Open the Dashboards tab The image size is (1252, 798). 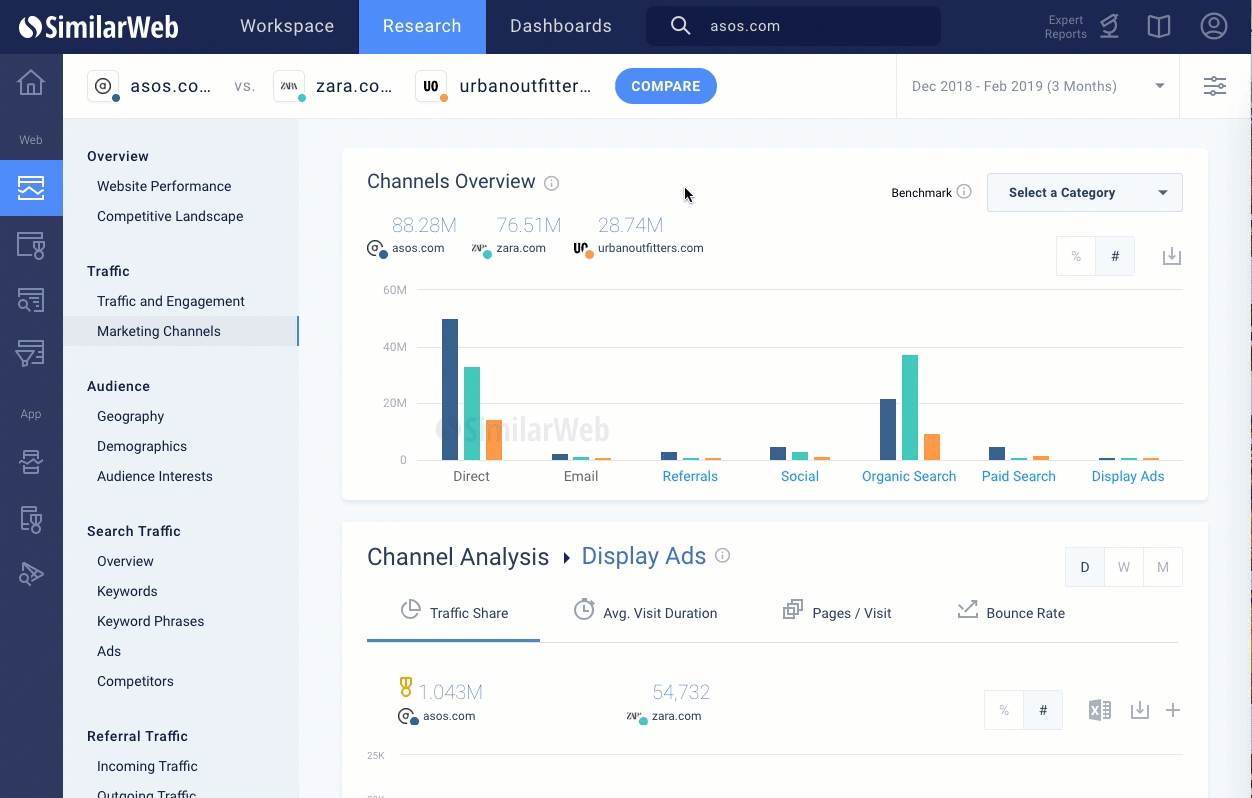coord(561,27)
